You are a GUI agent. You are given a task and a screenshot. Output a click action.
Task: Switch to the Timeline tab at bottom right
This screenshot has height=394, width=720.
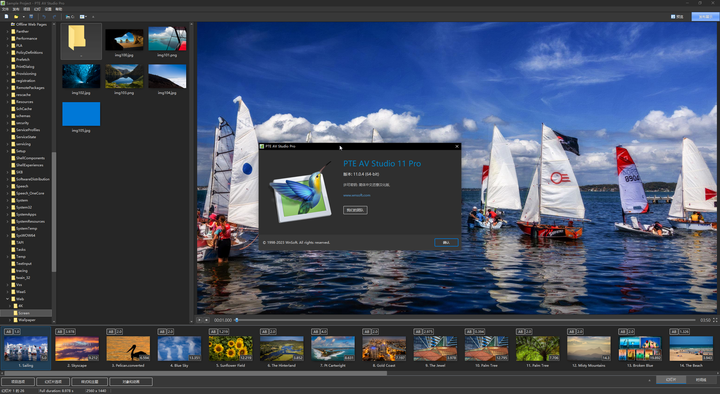701,380
